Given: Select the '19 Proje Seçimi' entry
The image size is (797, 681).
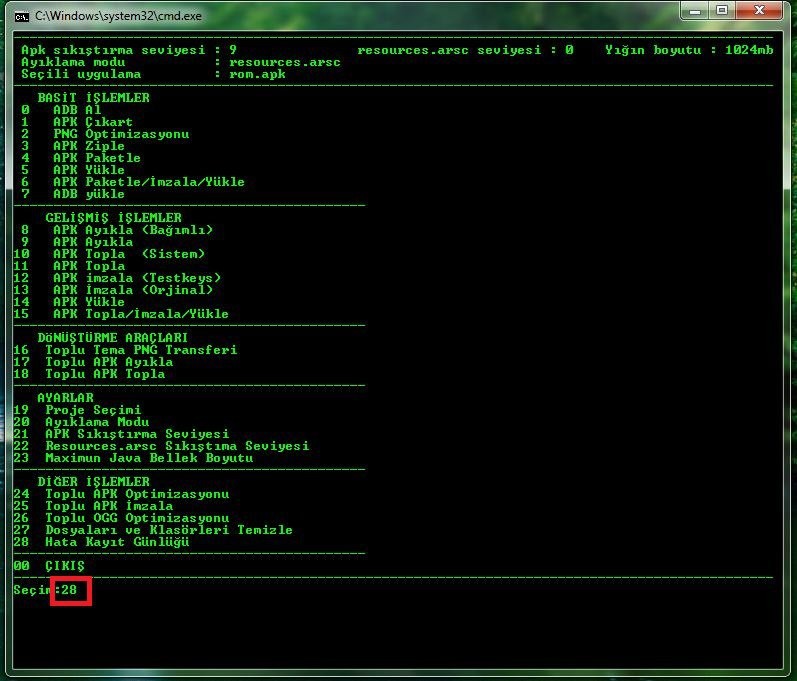Looking at the screenshot, I should [x=77, y=410].
